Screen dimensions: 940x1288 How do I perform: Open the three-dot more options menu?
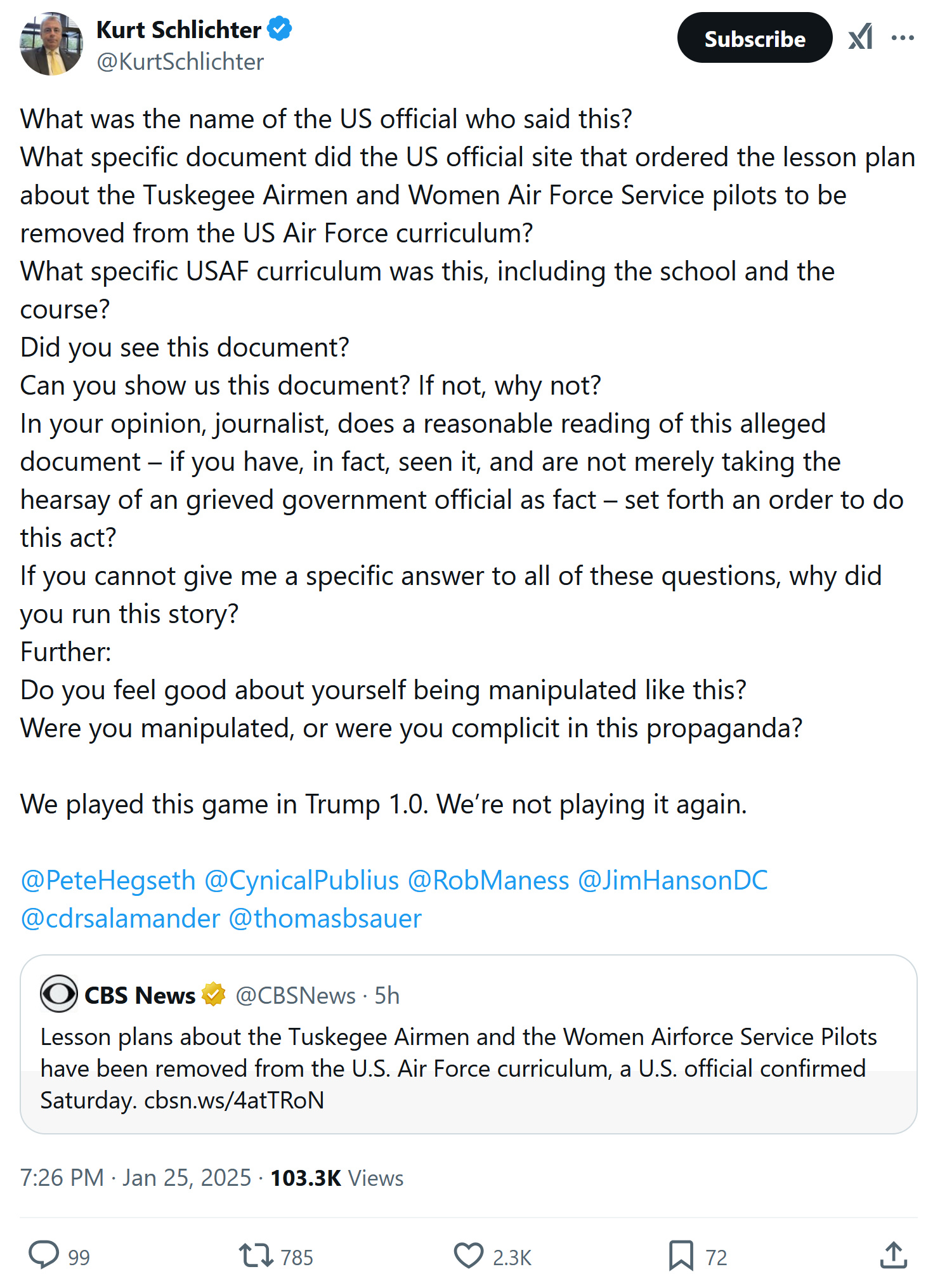point(903,38)
